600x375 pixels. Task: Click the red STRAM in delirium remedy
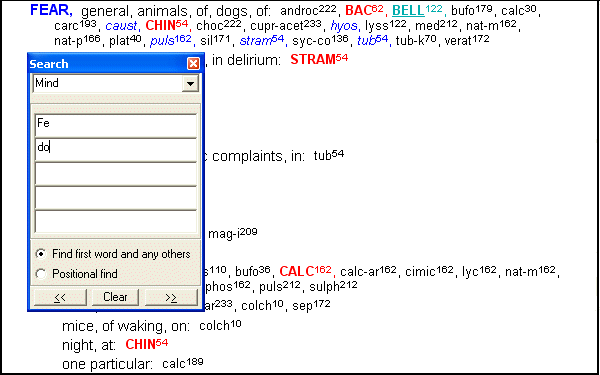tap(319, 59)
